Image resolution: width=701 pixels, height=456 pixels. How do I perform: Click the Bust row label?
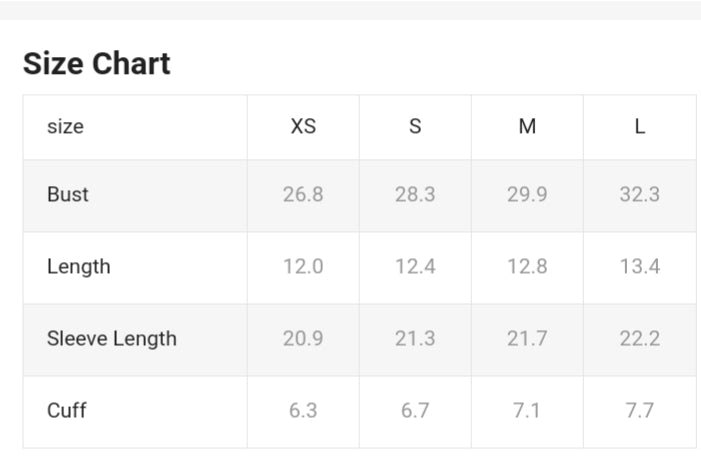(68, 195)
